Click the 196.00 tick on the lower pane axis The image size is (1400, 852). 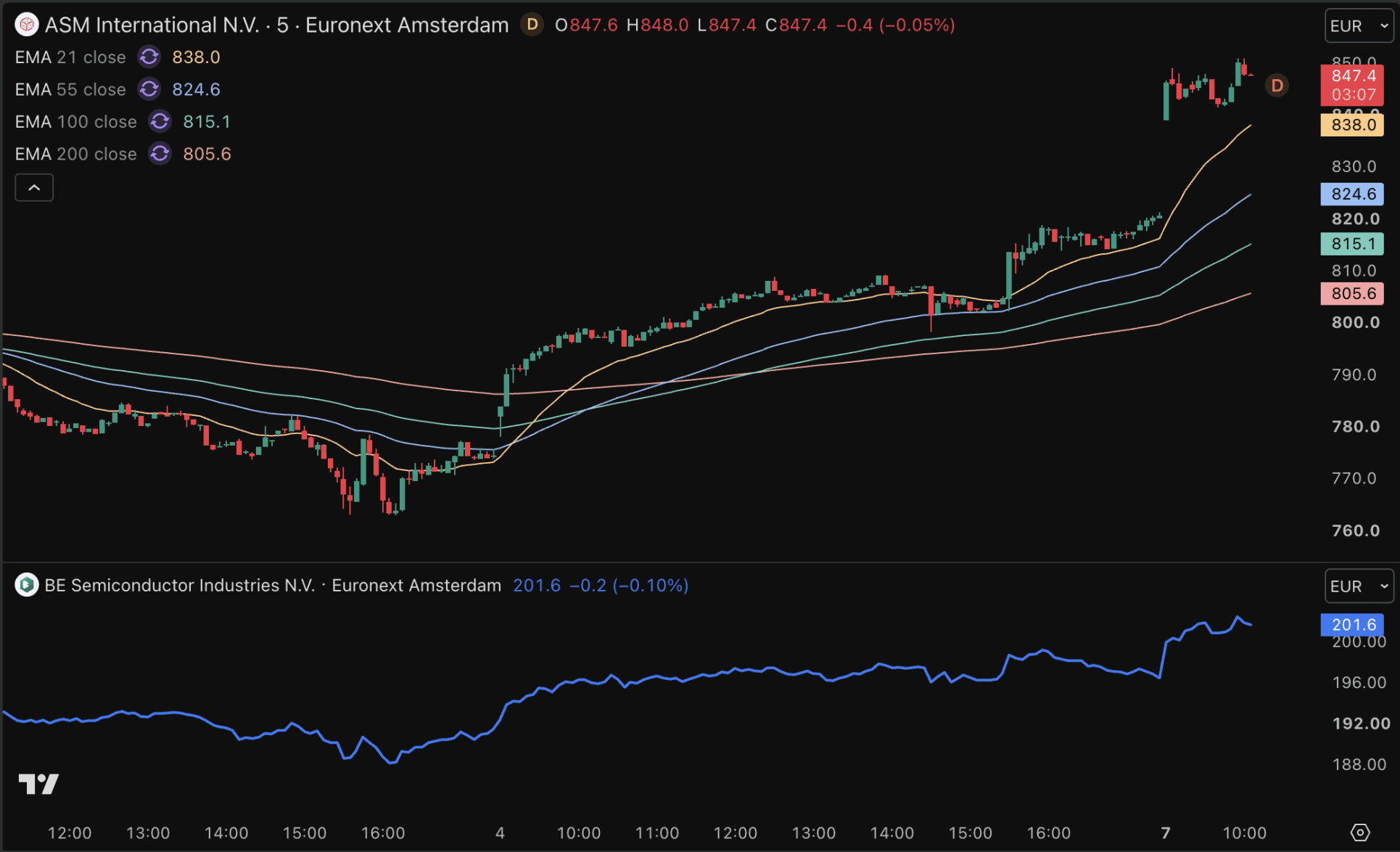pos(1359,682)
